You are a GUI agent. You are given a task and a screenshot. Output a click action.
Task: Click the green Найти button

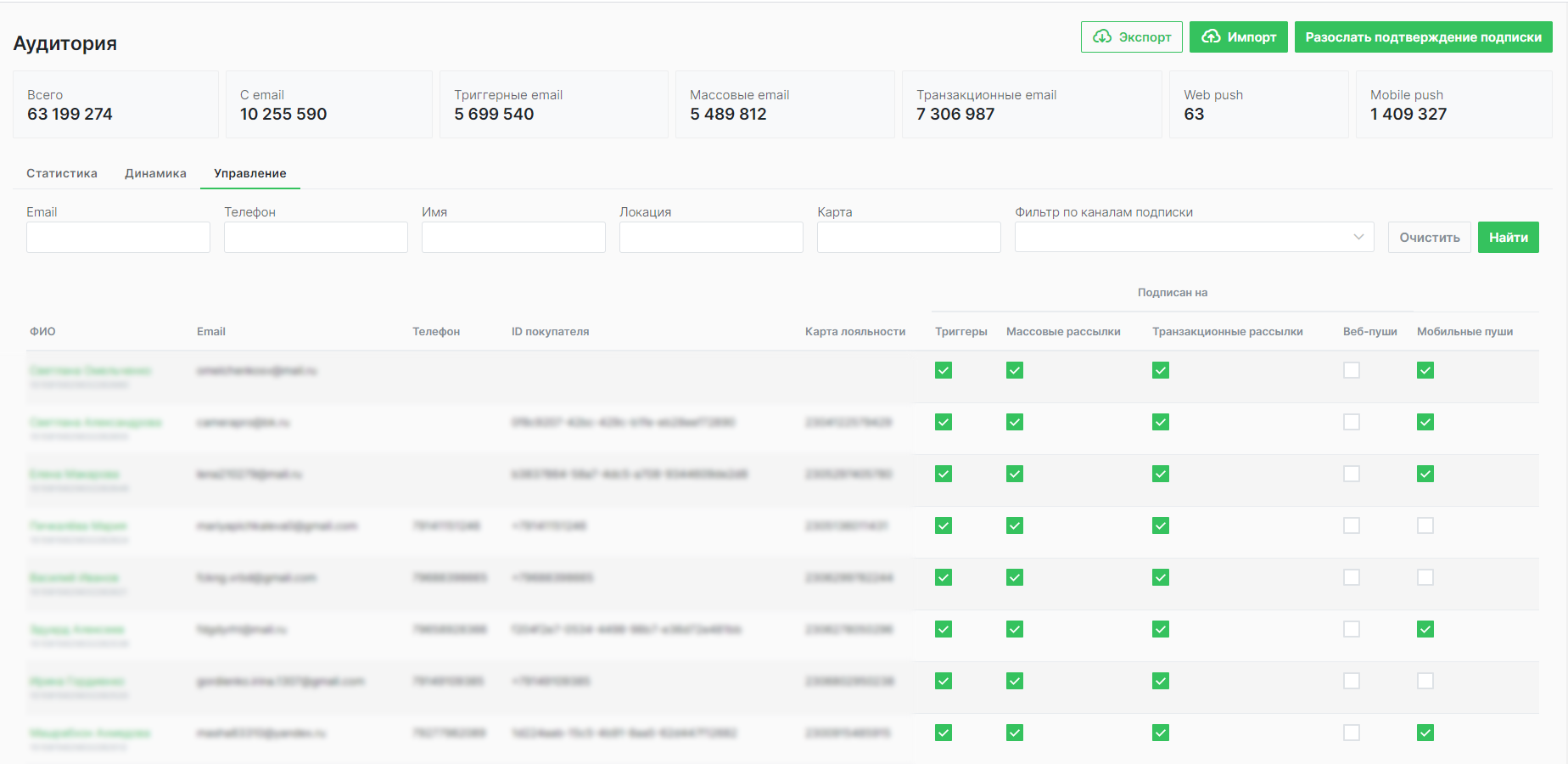(1508, 237)
